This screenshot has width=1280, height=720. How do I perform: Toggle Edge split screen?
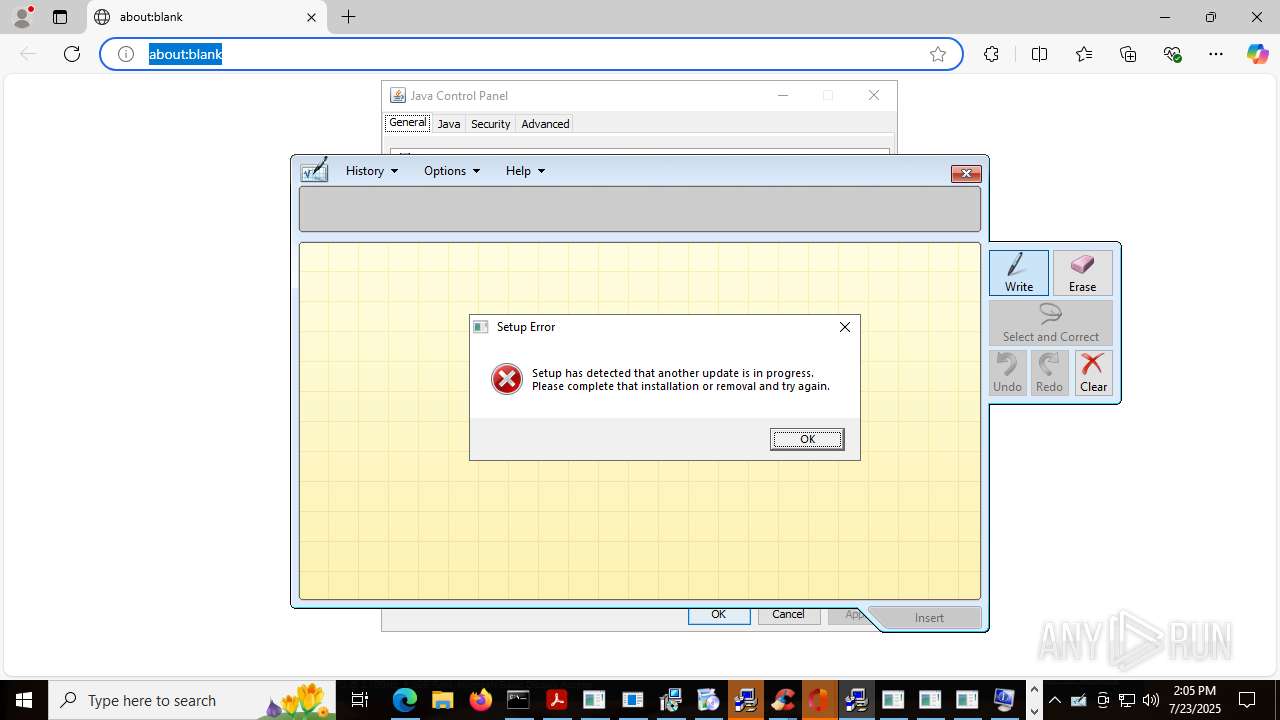pos(1040,54)
